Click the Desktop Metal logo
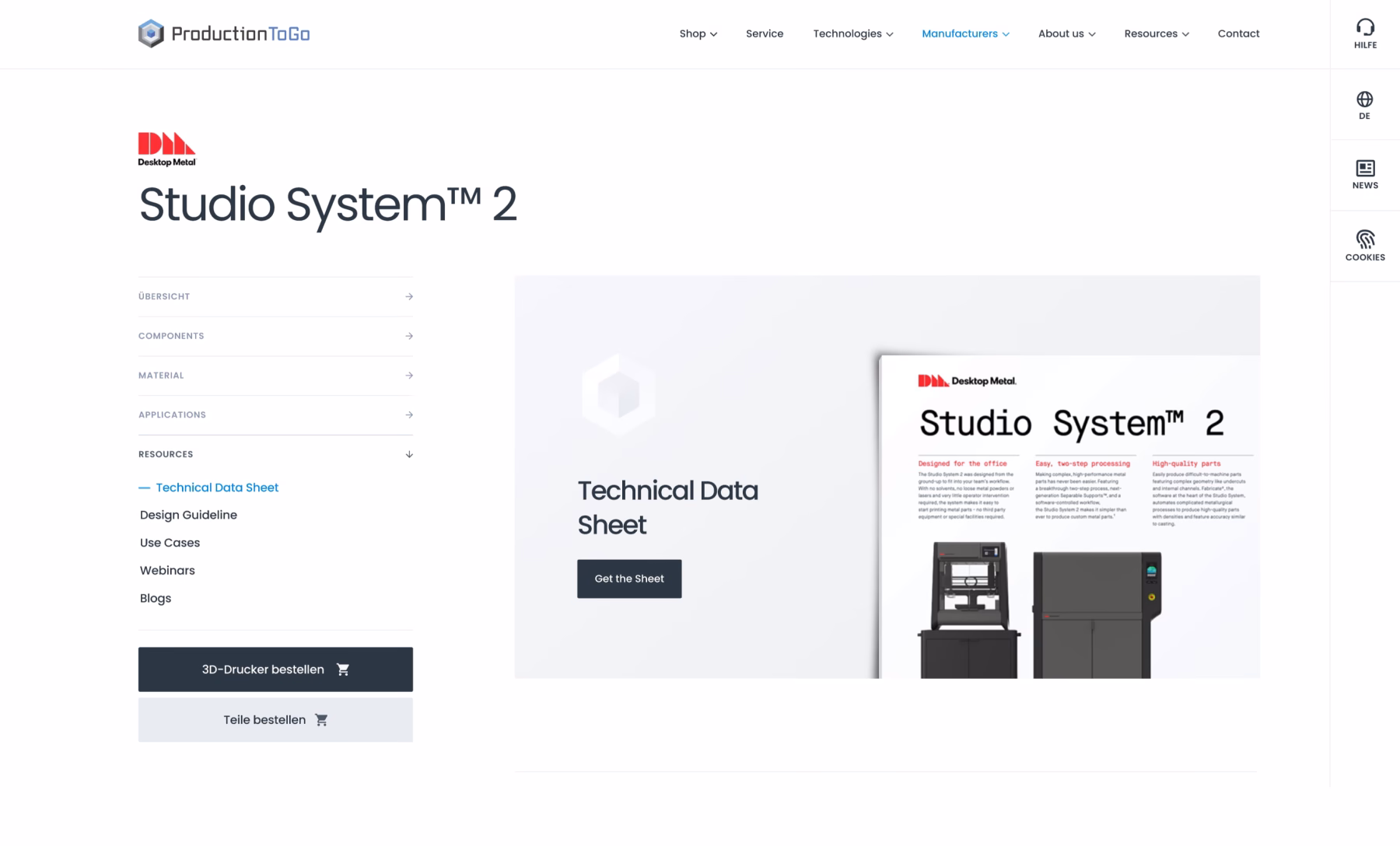This screenshot has height=846, width=1400. pos(166,149)
